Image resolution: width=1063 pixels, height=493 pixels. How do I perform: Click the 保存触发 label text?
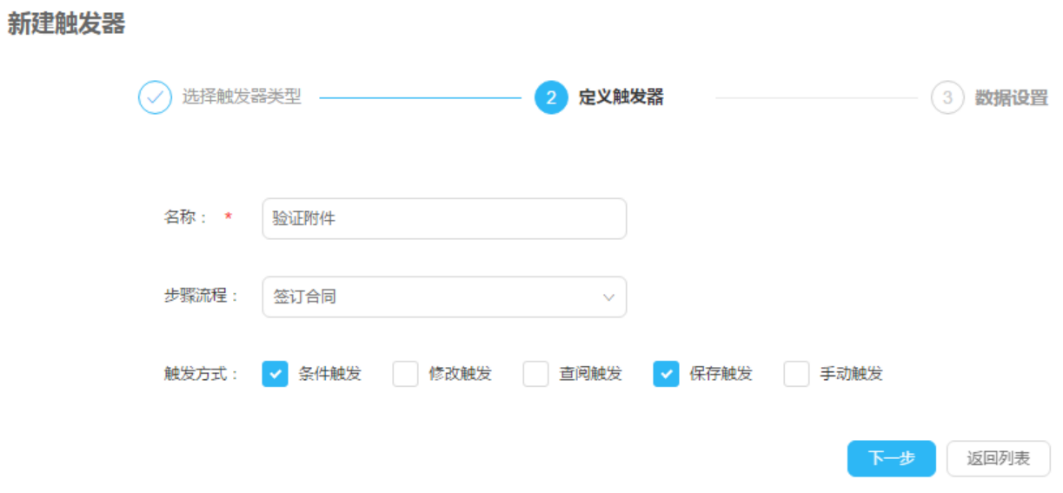point(721,374)
